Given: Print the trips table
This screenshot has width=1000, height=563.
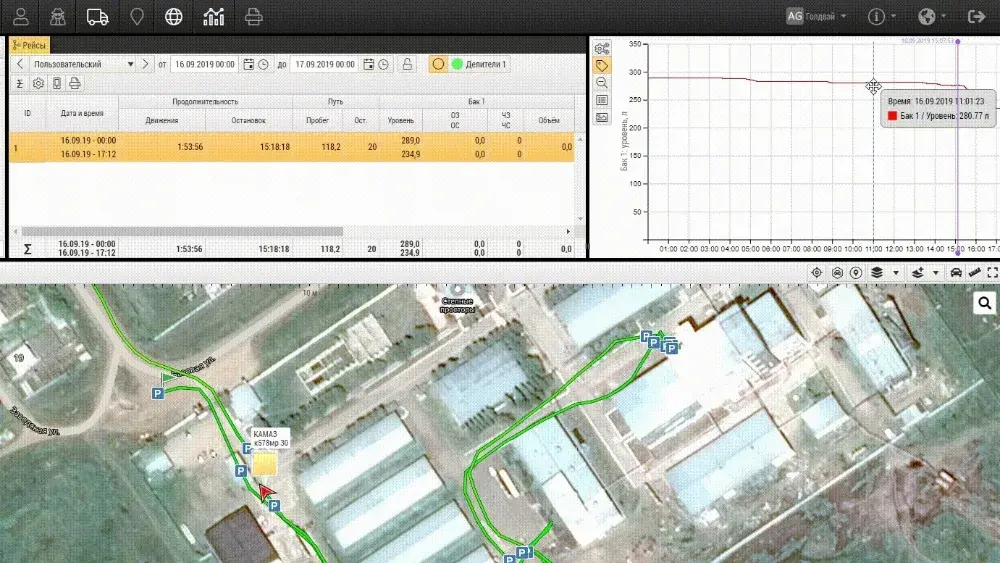Looking at the screenshot, I should [75, 84].
